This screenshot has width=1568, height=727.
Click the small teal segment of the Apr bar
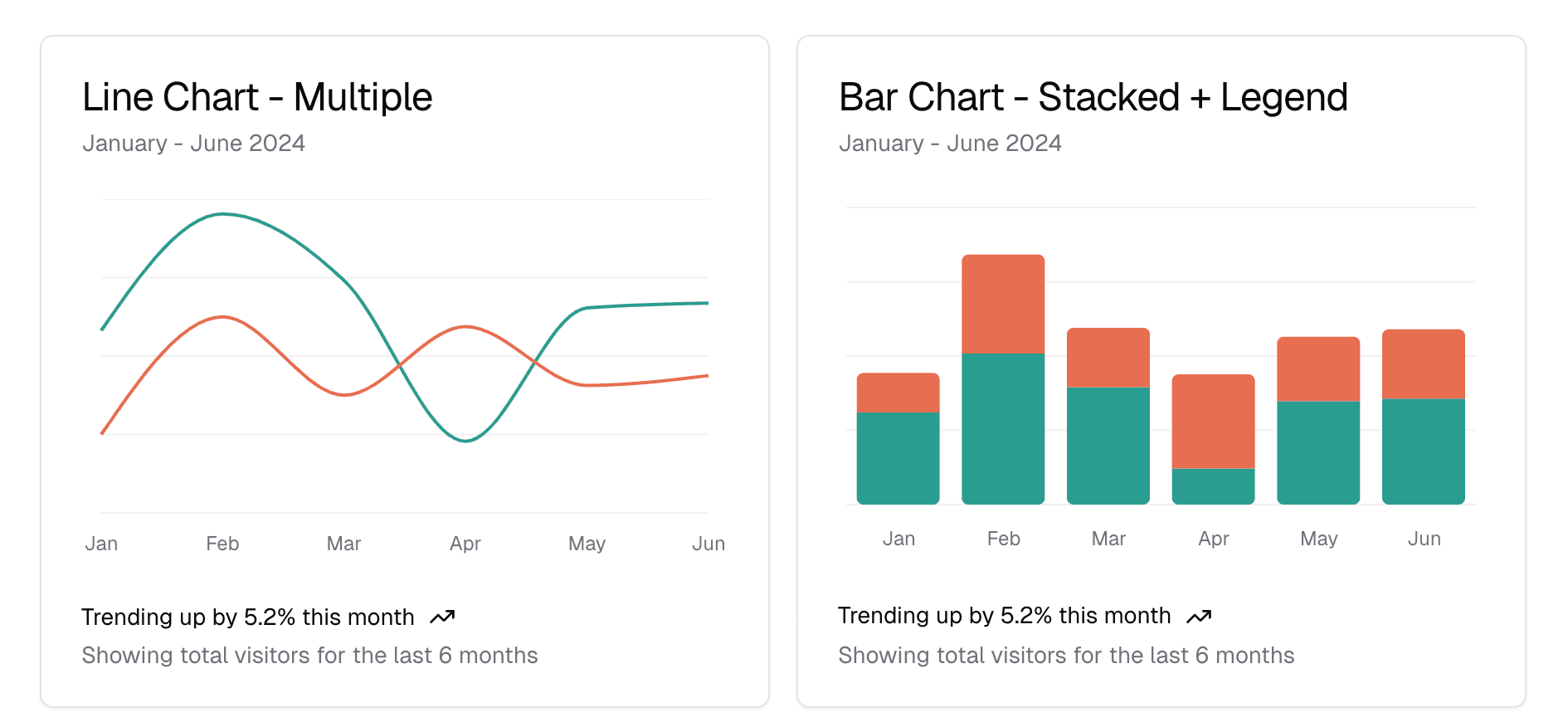1213,486
